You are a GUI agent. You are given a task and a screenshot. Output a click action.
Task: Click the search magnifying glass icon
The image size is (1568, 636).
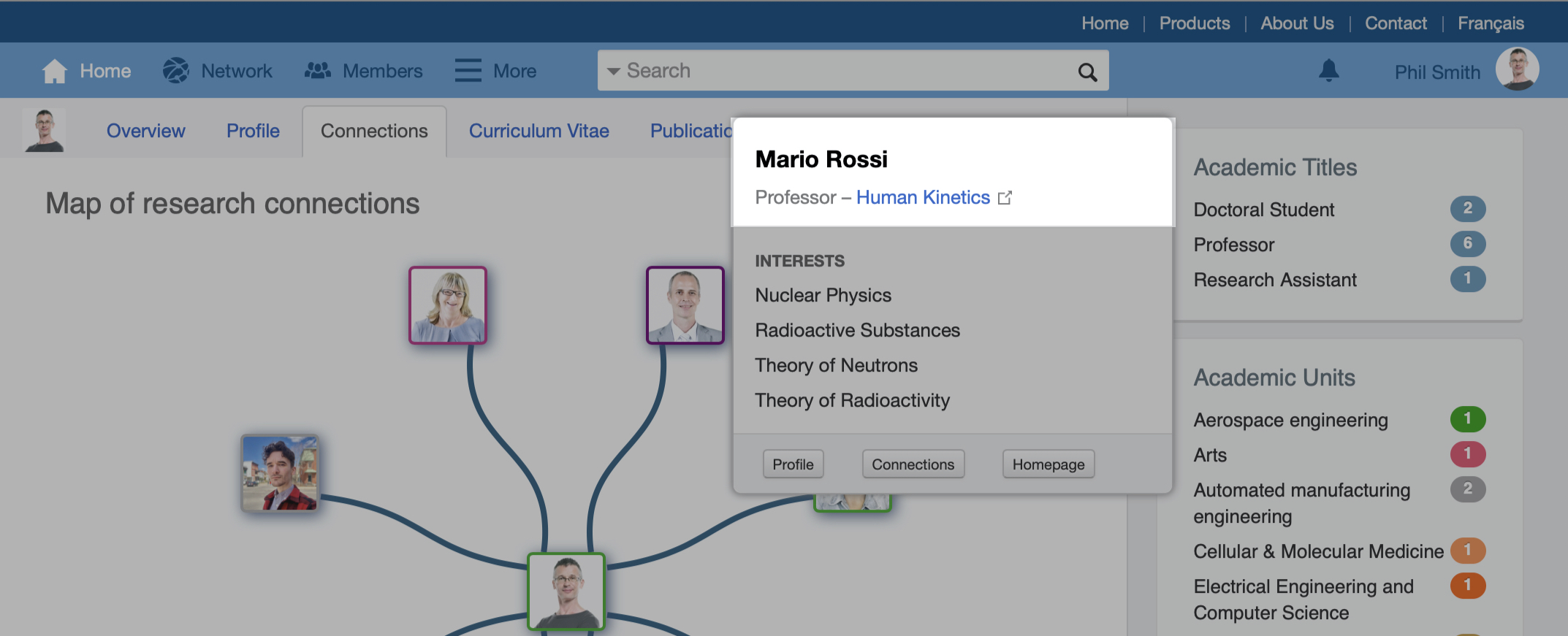click(1087, 72)
